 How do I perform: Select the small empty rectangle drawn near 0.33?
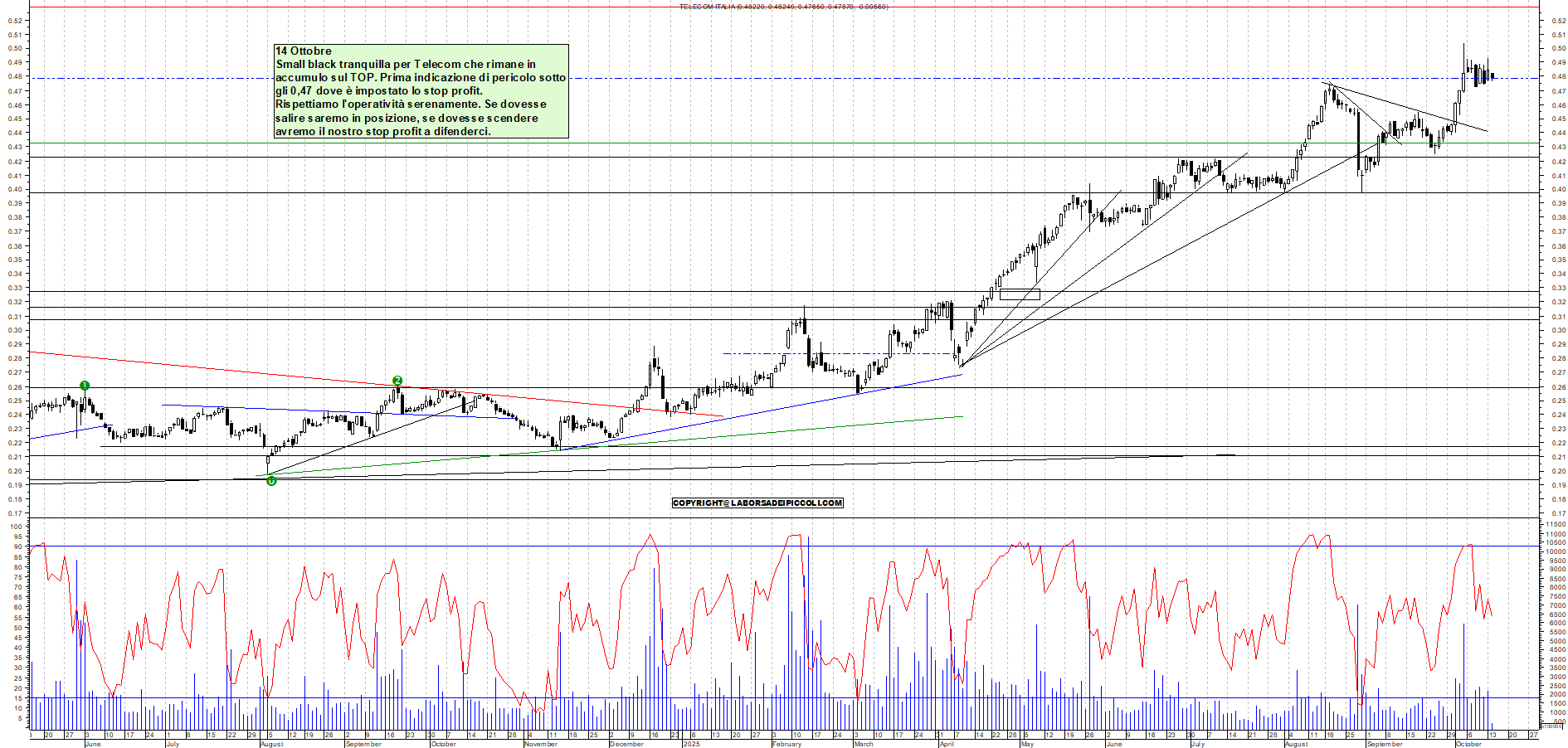[x=1020, y=294]
